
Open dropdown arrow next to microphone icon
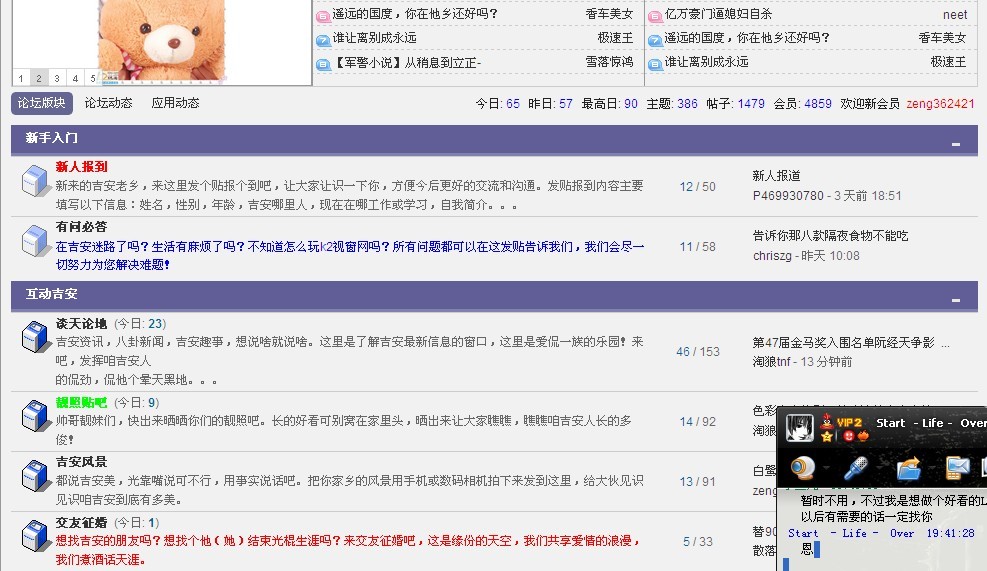click(x=877, y=469)
